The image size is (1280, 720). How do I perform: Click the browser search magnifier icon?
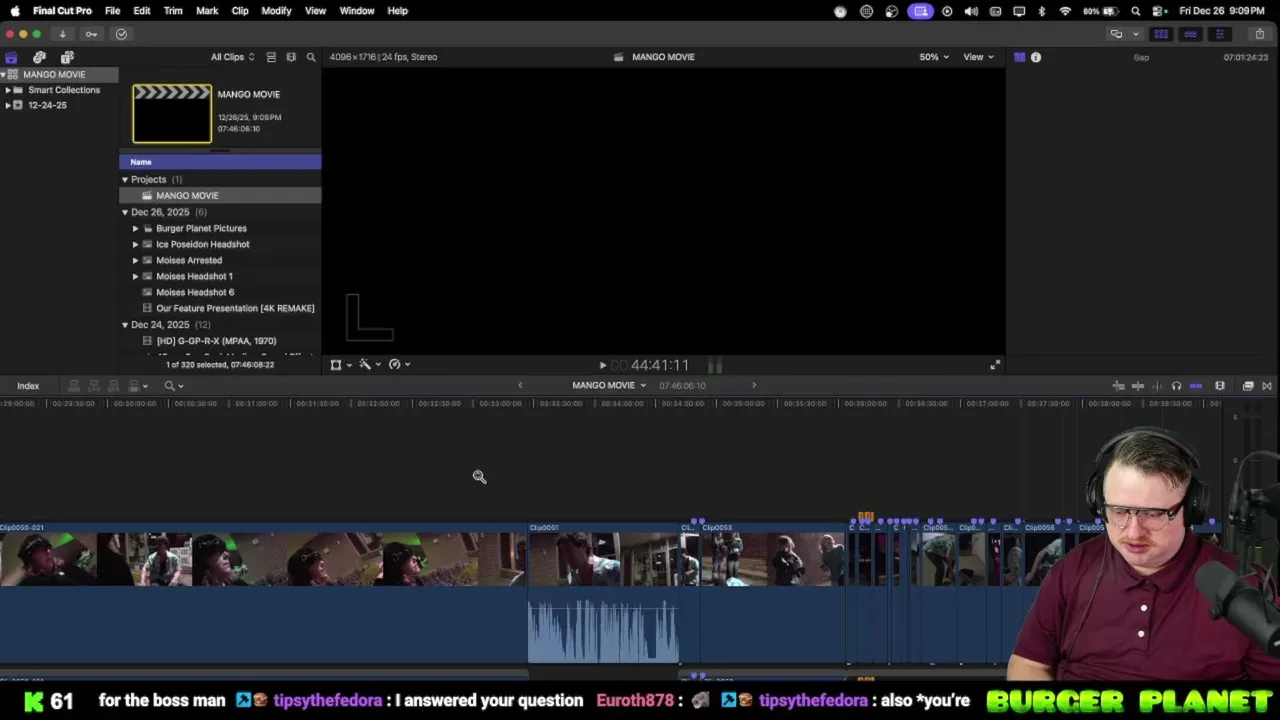(311, 57)
